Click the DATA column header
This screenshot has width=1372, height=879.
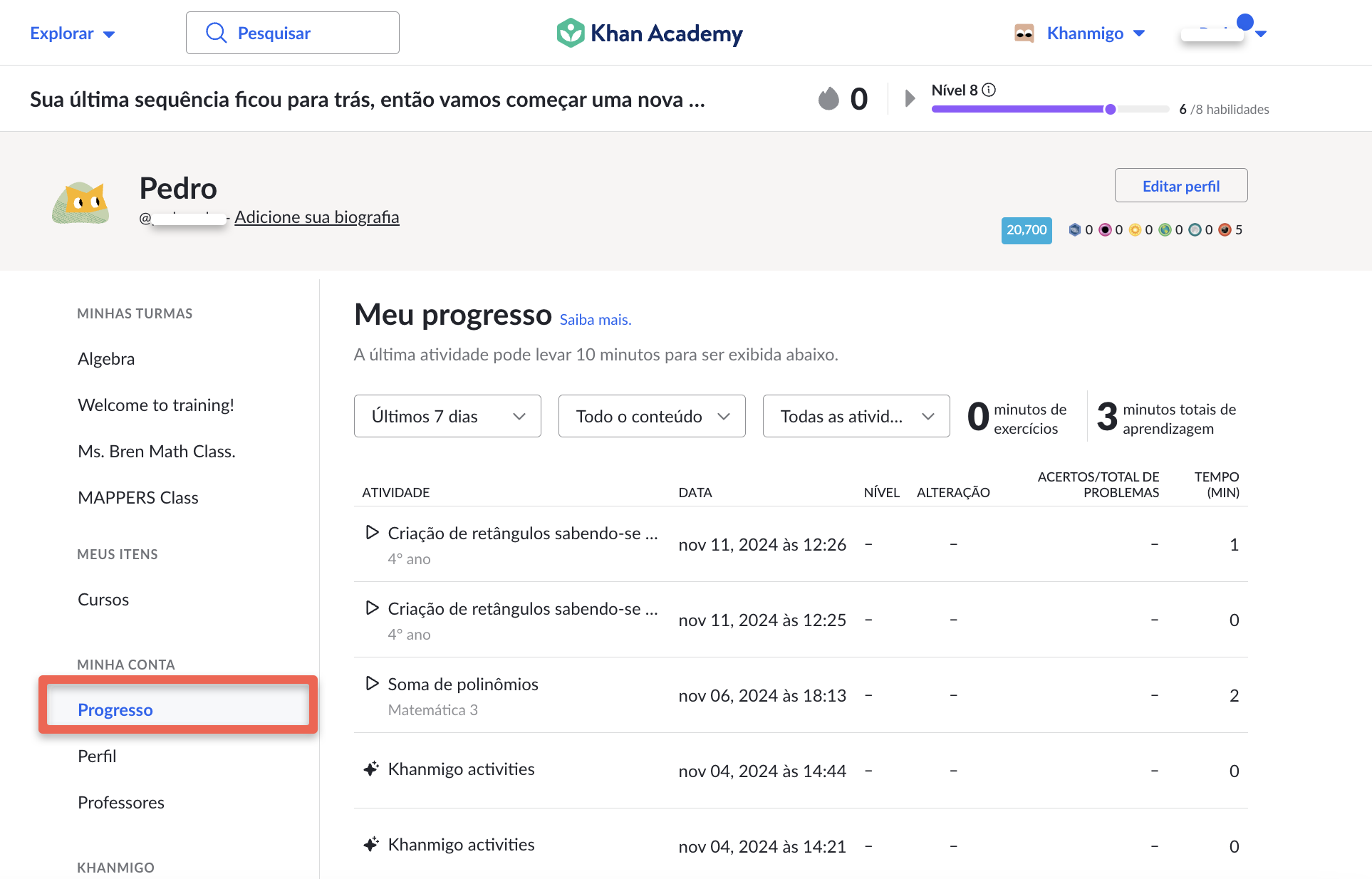click(x=695, y=492)
